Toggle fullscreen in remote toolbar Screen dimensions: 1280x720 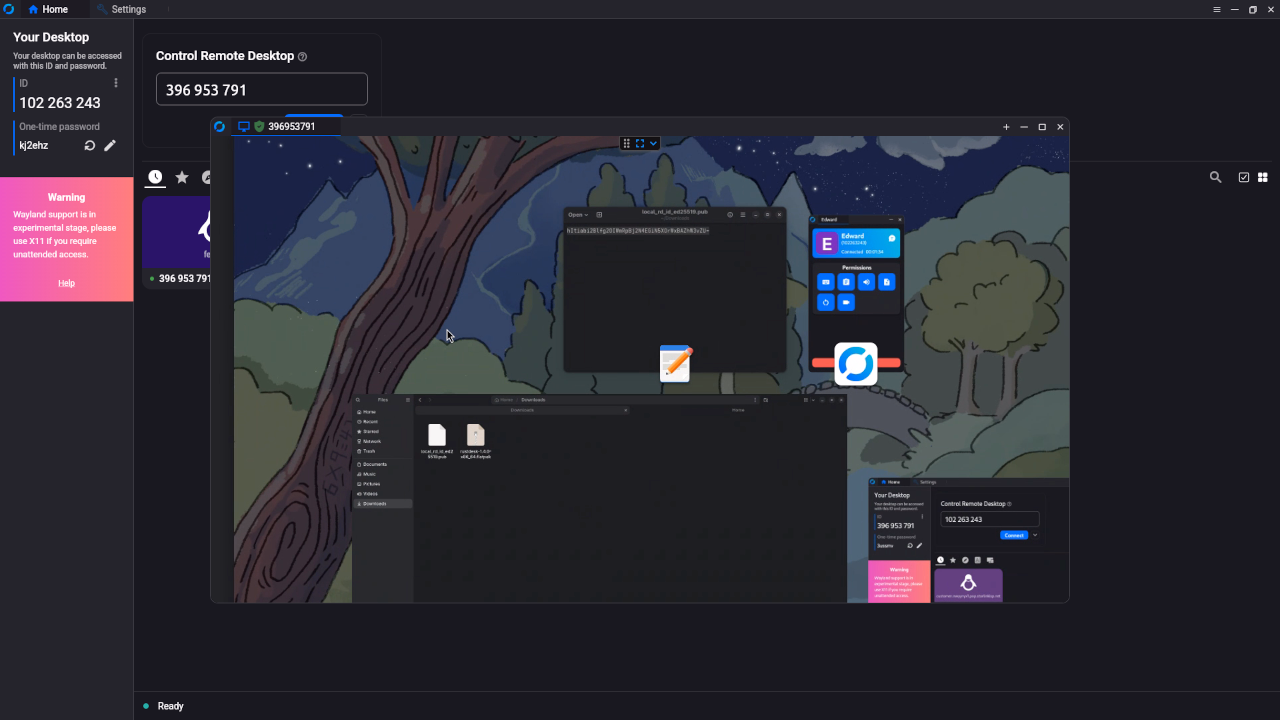point(640,144)
